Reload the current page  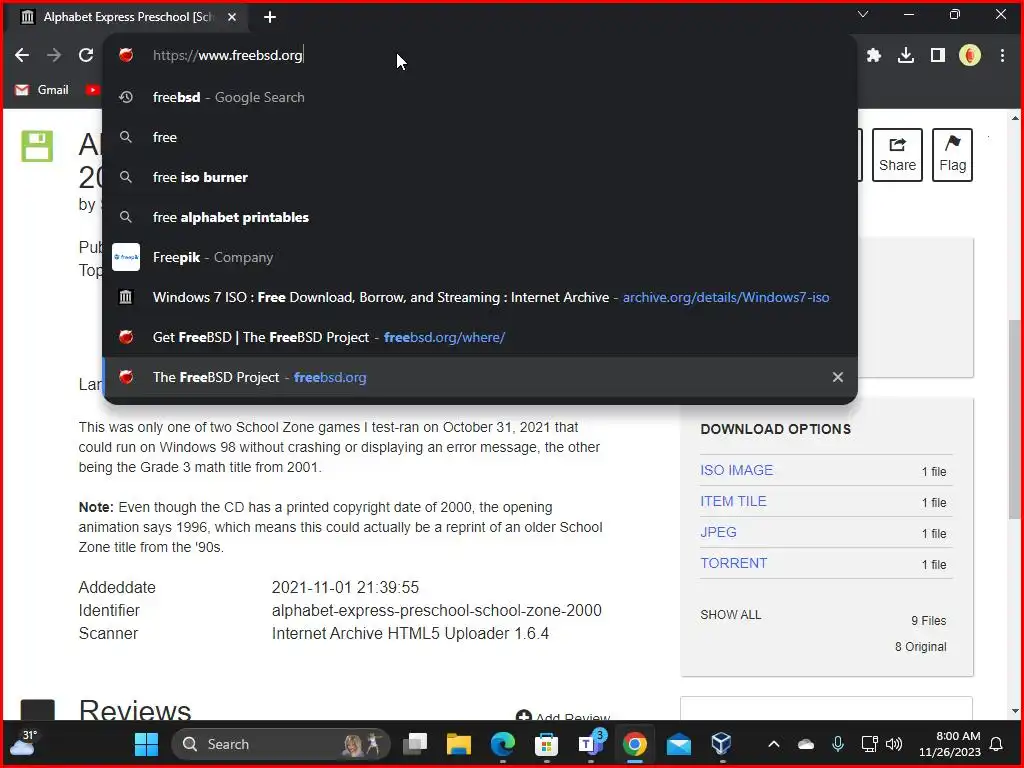[86, 56]
